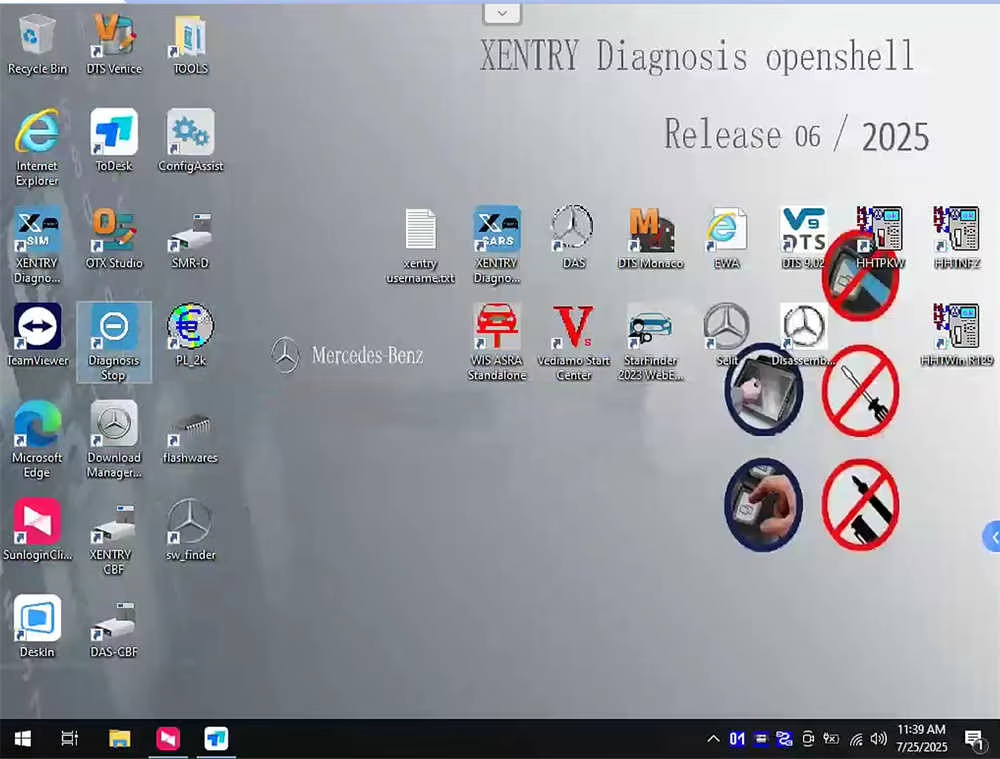Open DTS Monaco shortcut

pyautogui.click(x=650, y=232)
